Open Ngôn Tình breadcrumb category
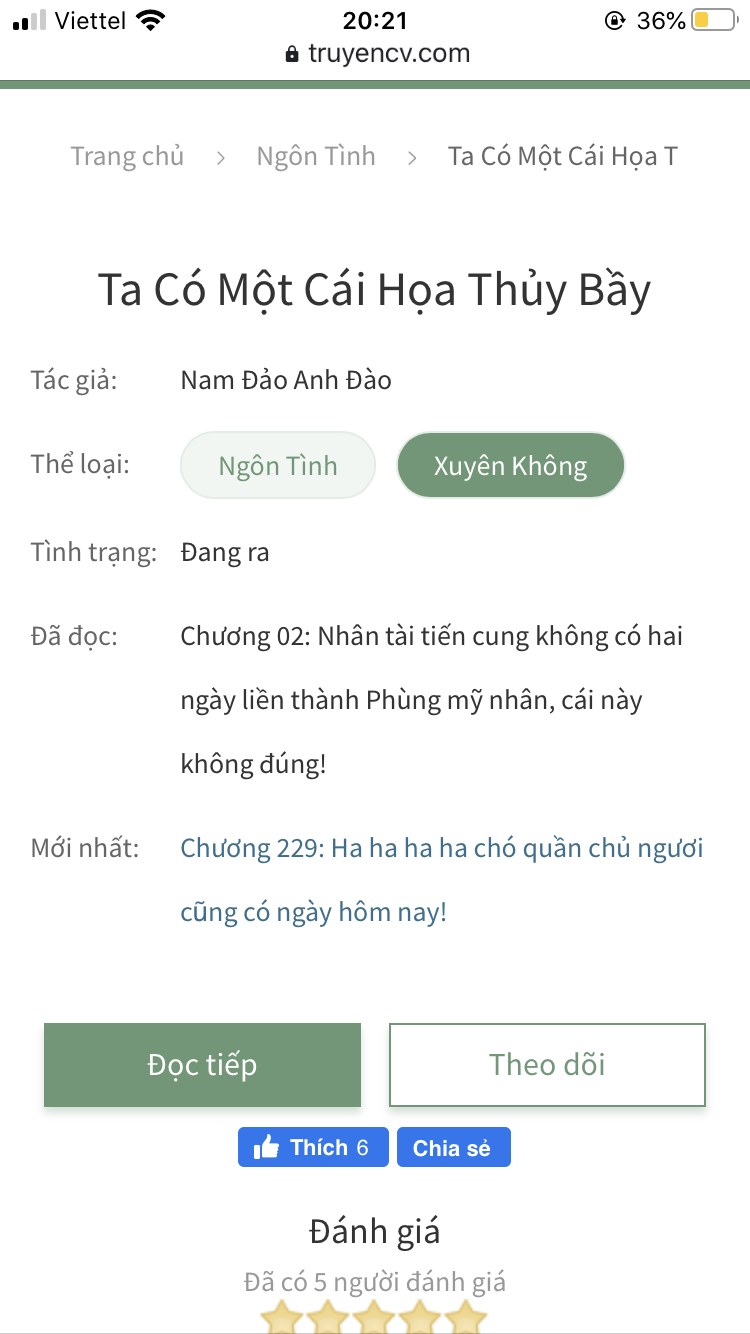 pyautogui.click(x=316, y=157)
